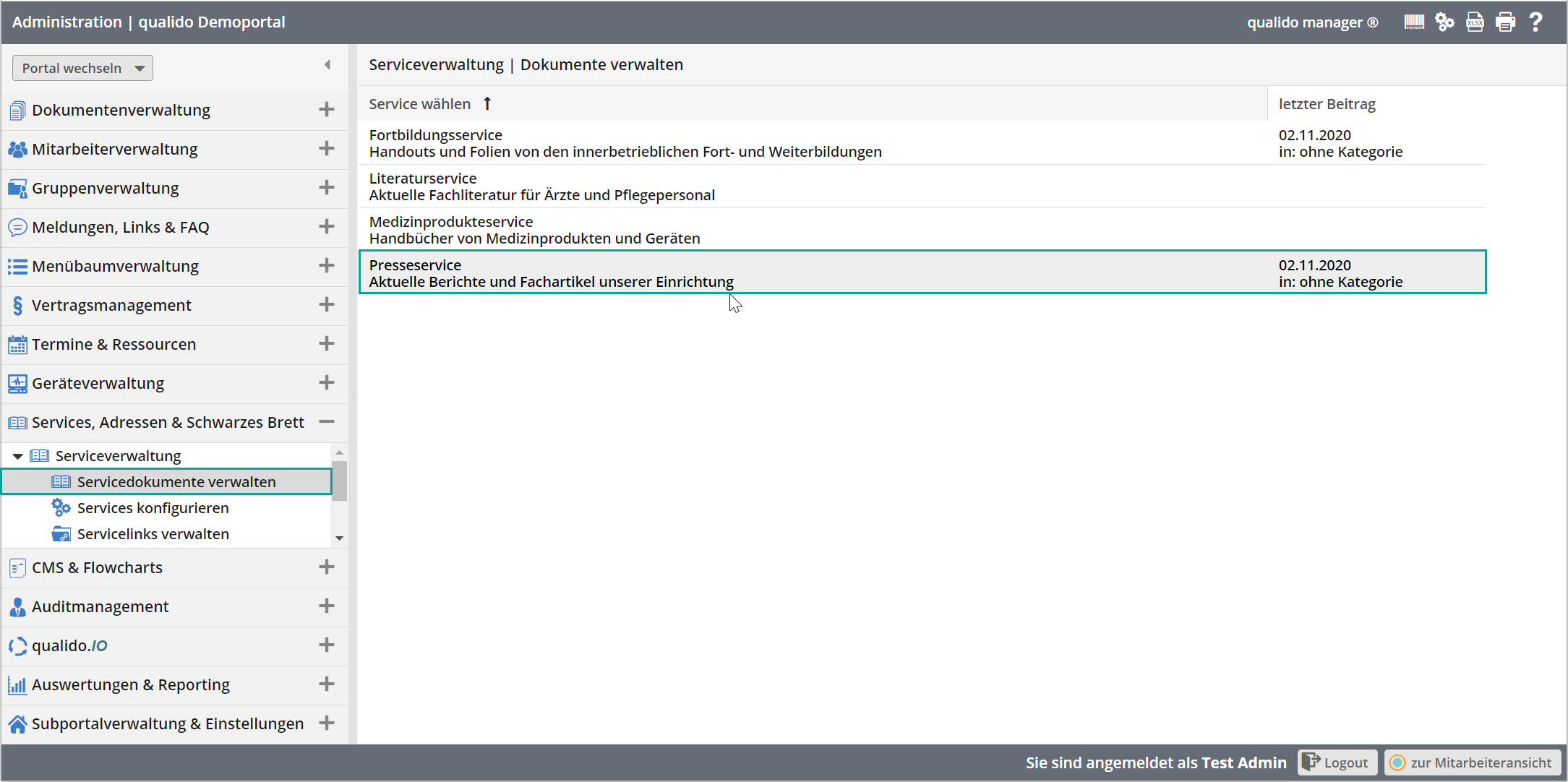Click the submenu scrollbar thumb
Screen dimensions: 1568x782
coord(339,481)
